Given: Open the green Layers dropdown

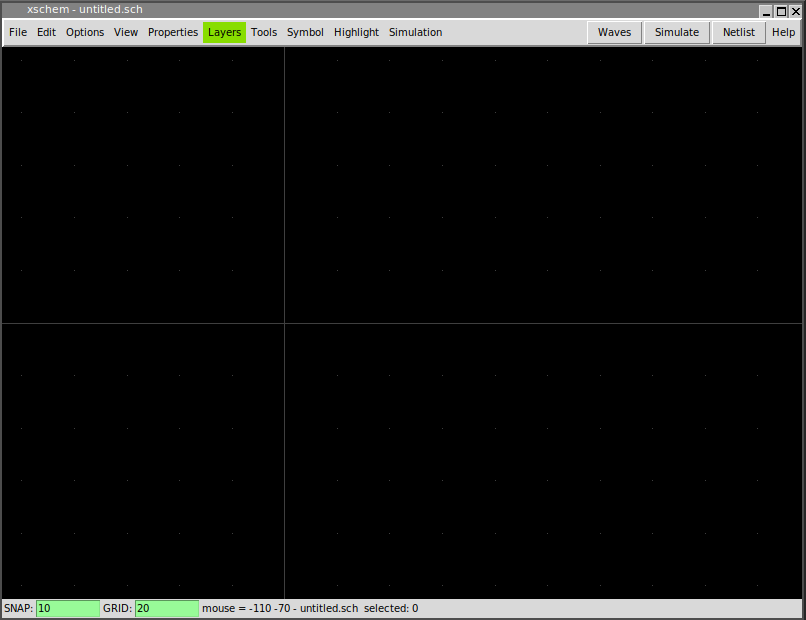Looking at the screenshot, I should [x=224, y=32].
